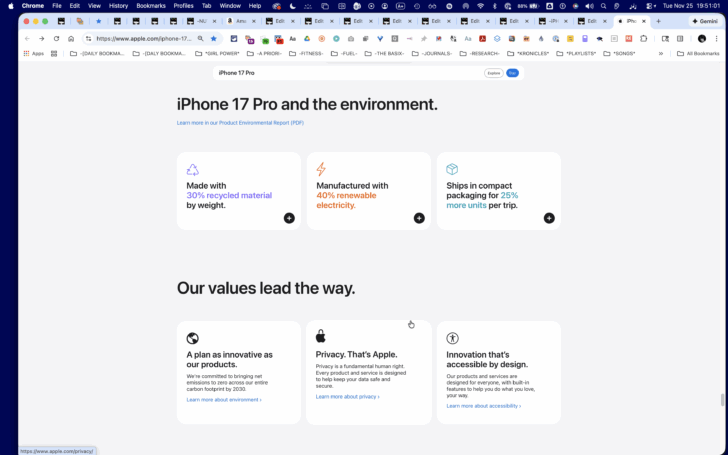The width and height of the screenshot is (728, 455).
Task: Show hidden bookmarks with the overflow chevron
Action: click(661, 53)
